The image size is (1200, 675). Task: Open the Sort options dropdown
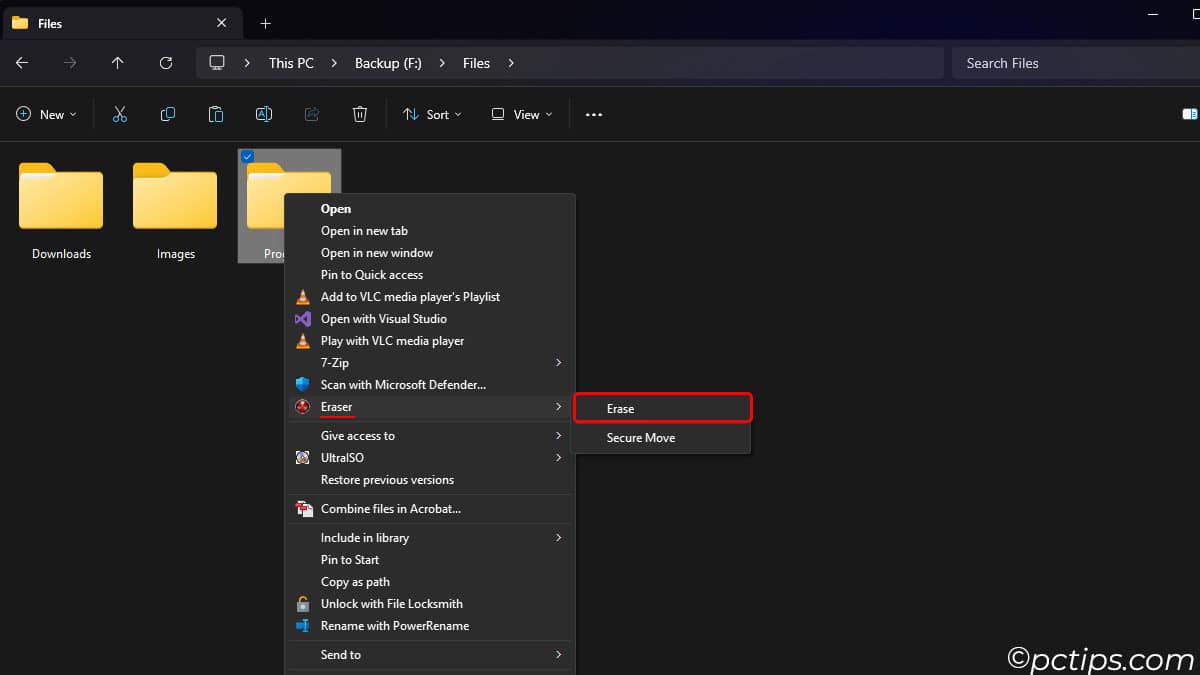click(x=432, y=114)
